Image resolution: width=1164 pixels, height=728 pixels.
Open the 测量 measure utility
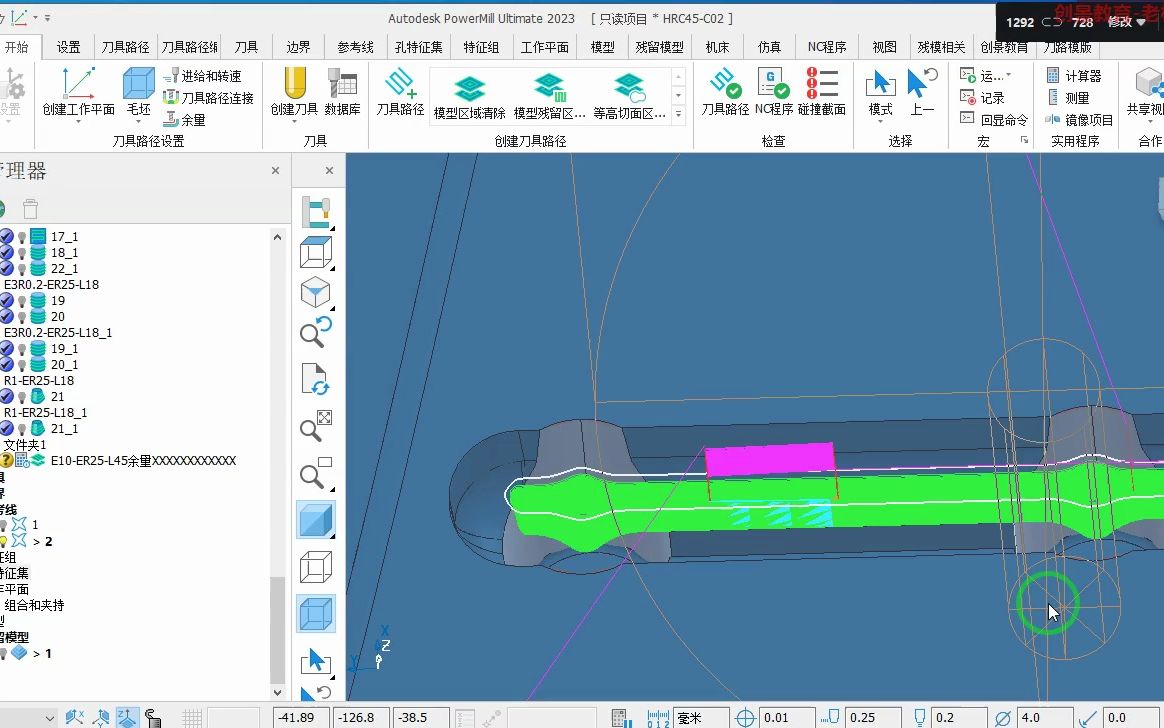pos(1068,97)
